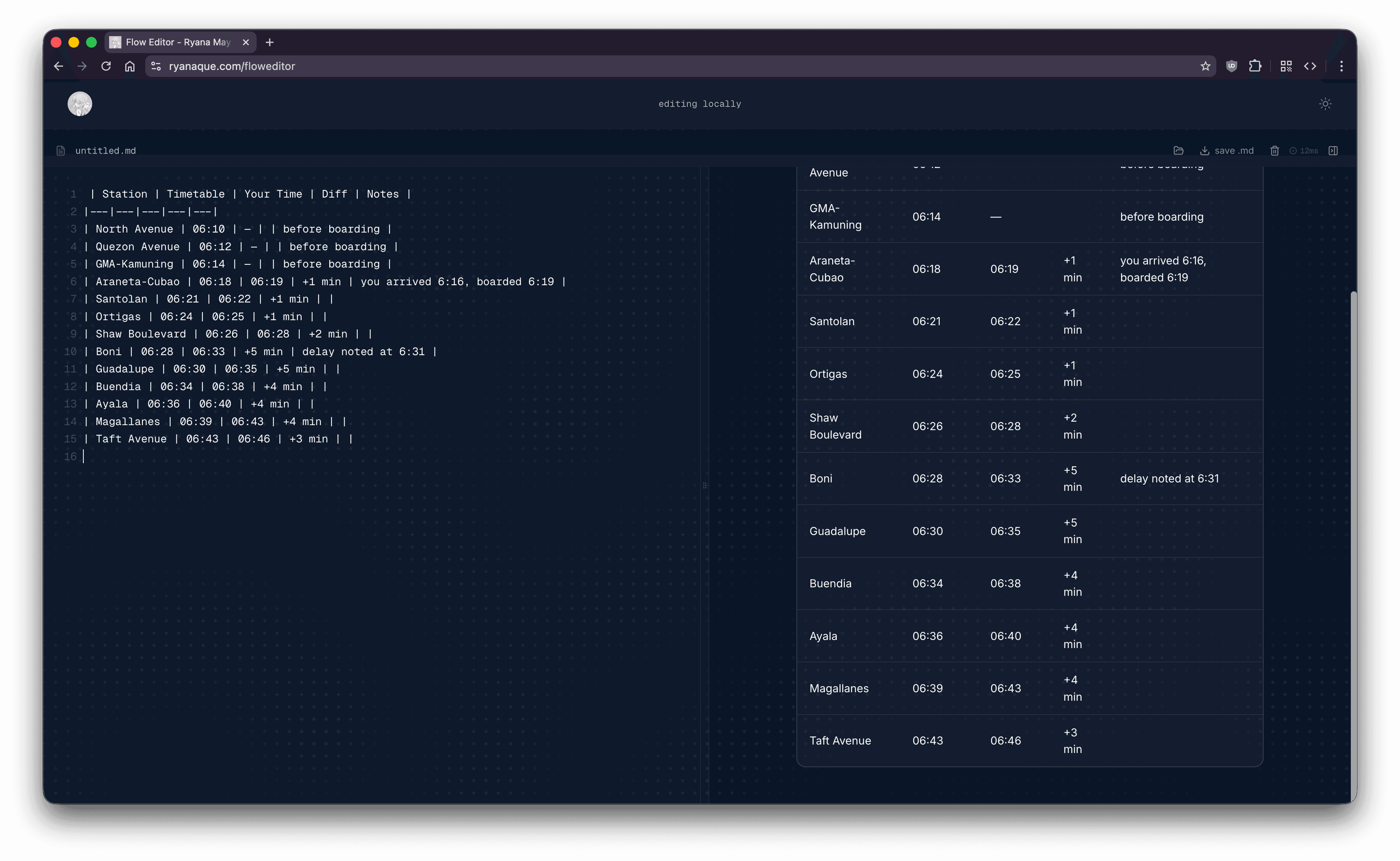Open the browser home page icon

(130, 66)
